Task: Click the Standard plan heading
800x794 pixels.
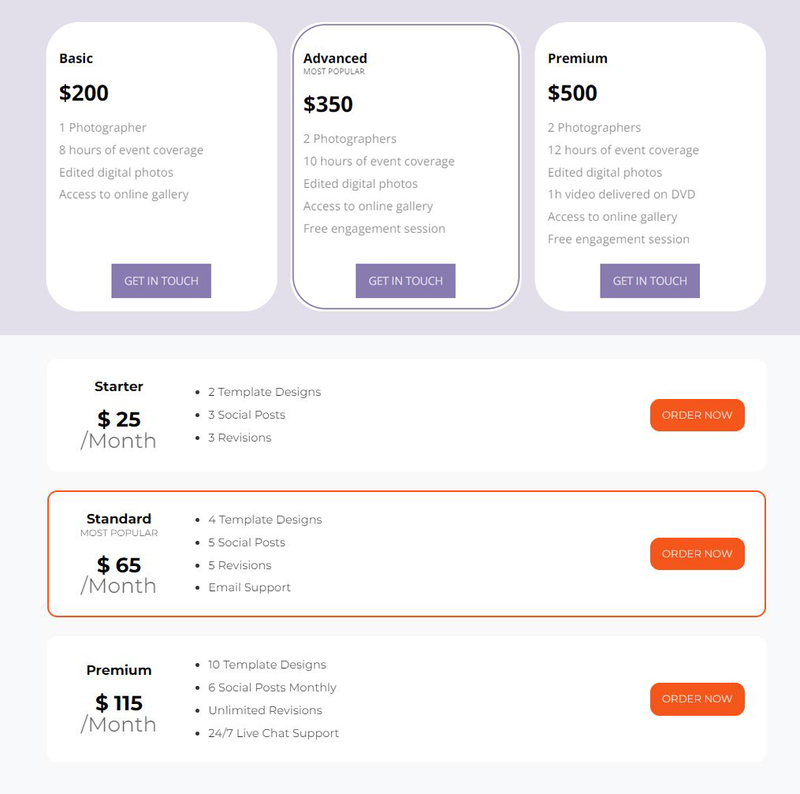Action: coord(119,518)
